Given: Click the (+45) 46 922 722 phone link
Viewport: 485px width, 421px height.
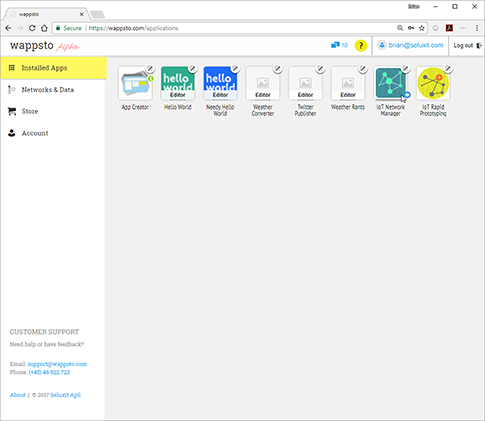Looking at the screenshot, I should [x=49, y=372].
